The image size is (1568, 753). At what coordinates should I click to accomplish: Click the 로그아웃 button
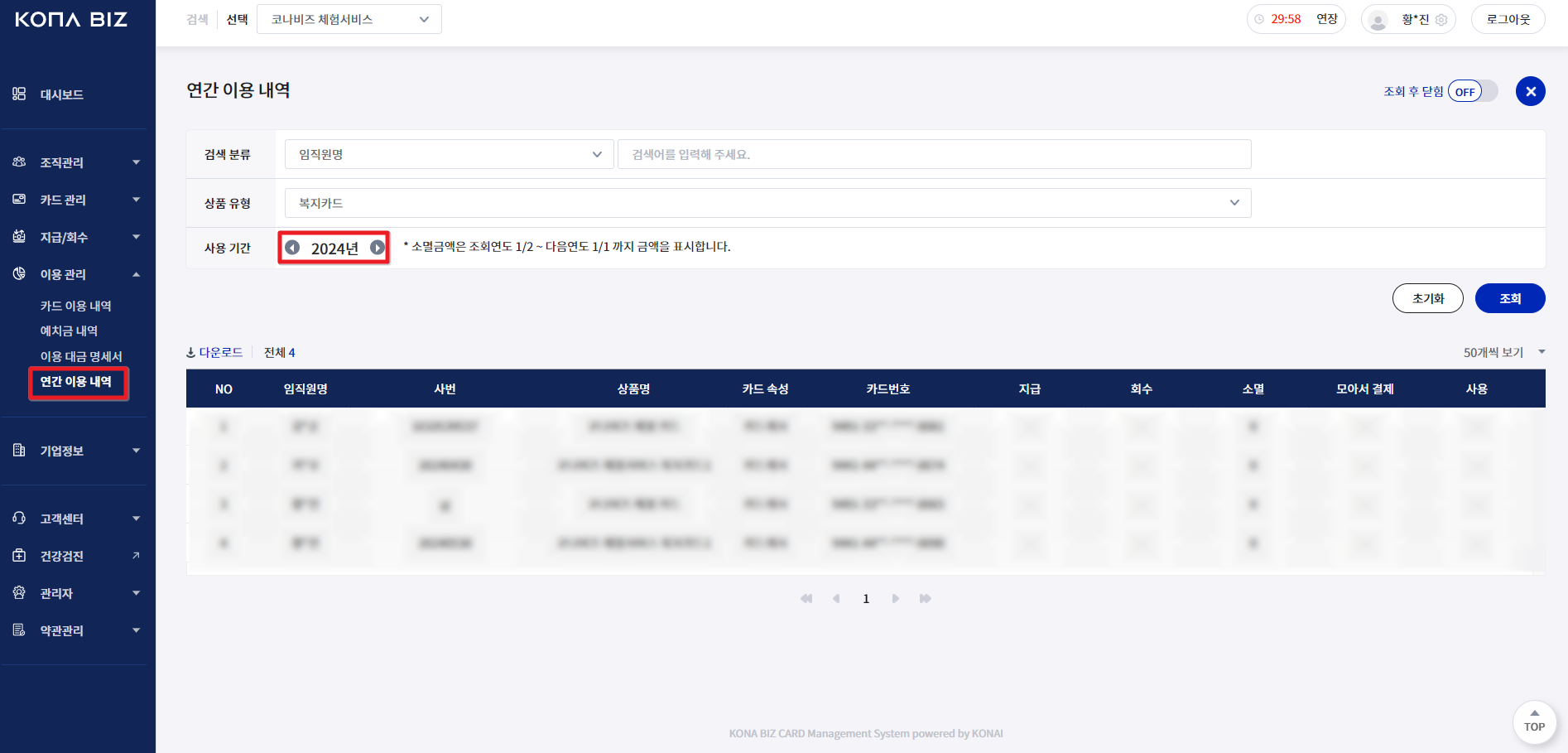(x=1508, y=19)
